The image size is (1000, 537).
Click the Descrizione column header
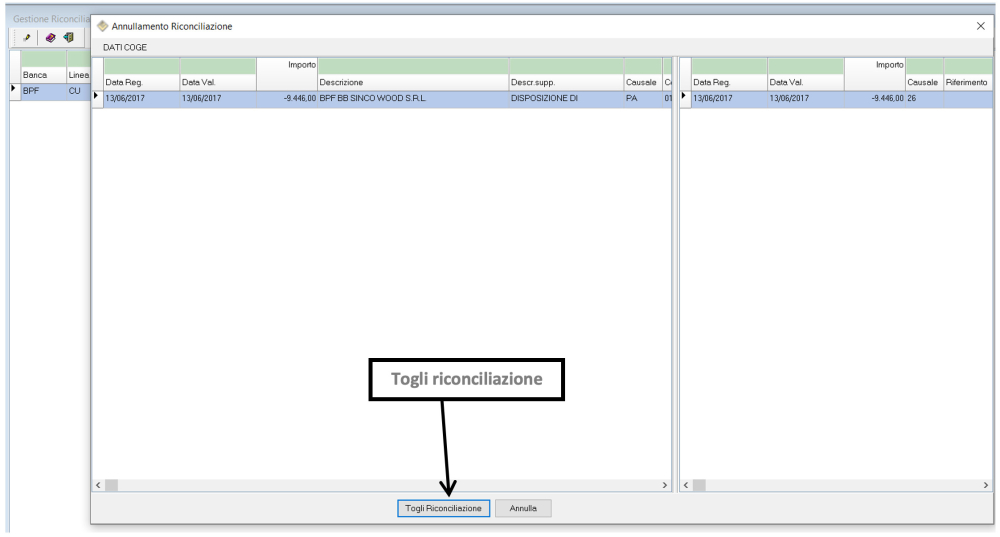pyautogui.click(x=410, y=82)
